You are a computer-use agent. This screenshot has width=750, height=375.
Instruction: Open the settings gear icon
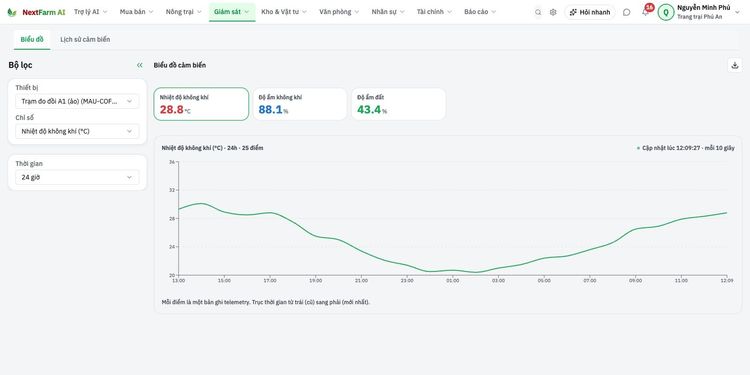[553, 12]
